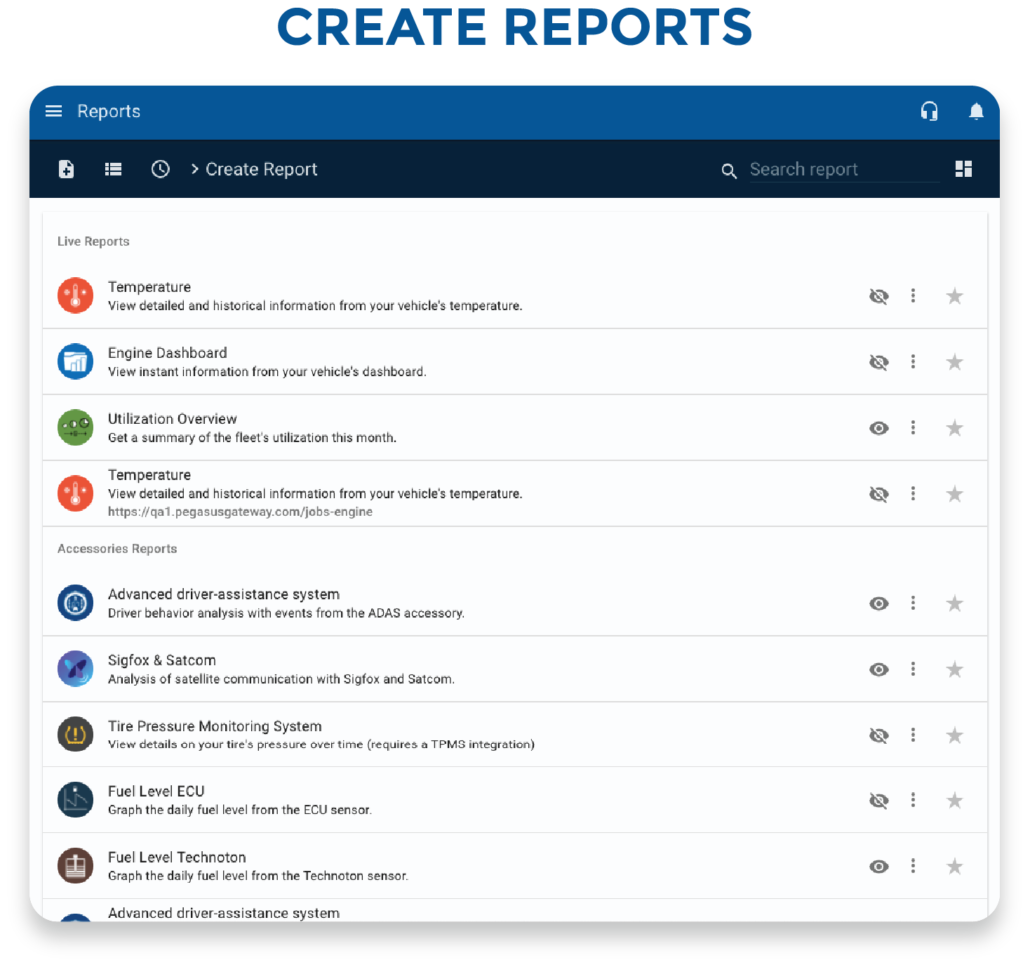Star the Engine Dashboard report
Screen dimensions: 1030x967
pyautogui.click(x=954, y=362)
